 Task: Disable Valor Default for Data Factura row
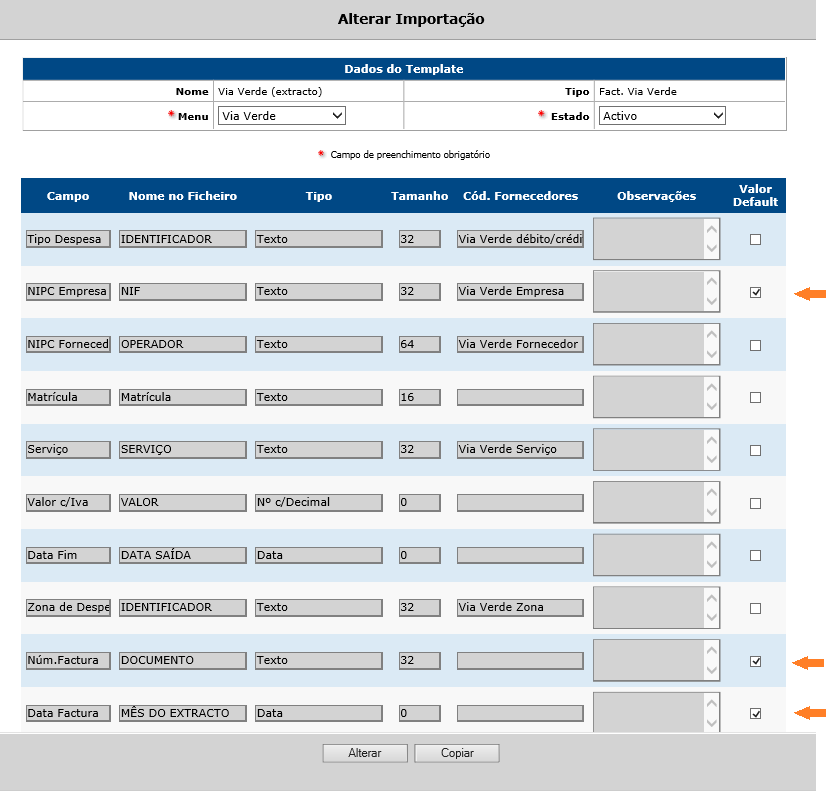[755, 713]
